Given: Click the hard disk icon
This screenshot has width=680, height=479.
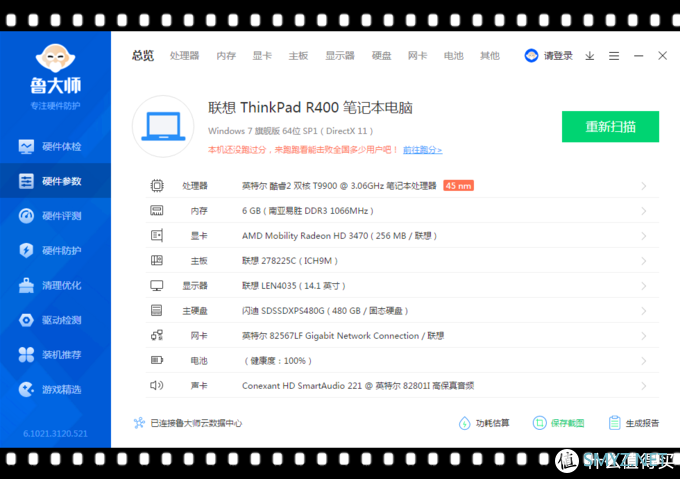Looking at the screenshot, I should [x=157, y=310].
